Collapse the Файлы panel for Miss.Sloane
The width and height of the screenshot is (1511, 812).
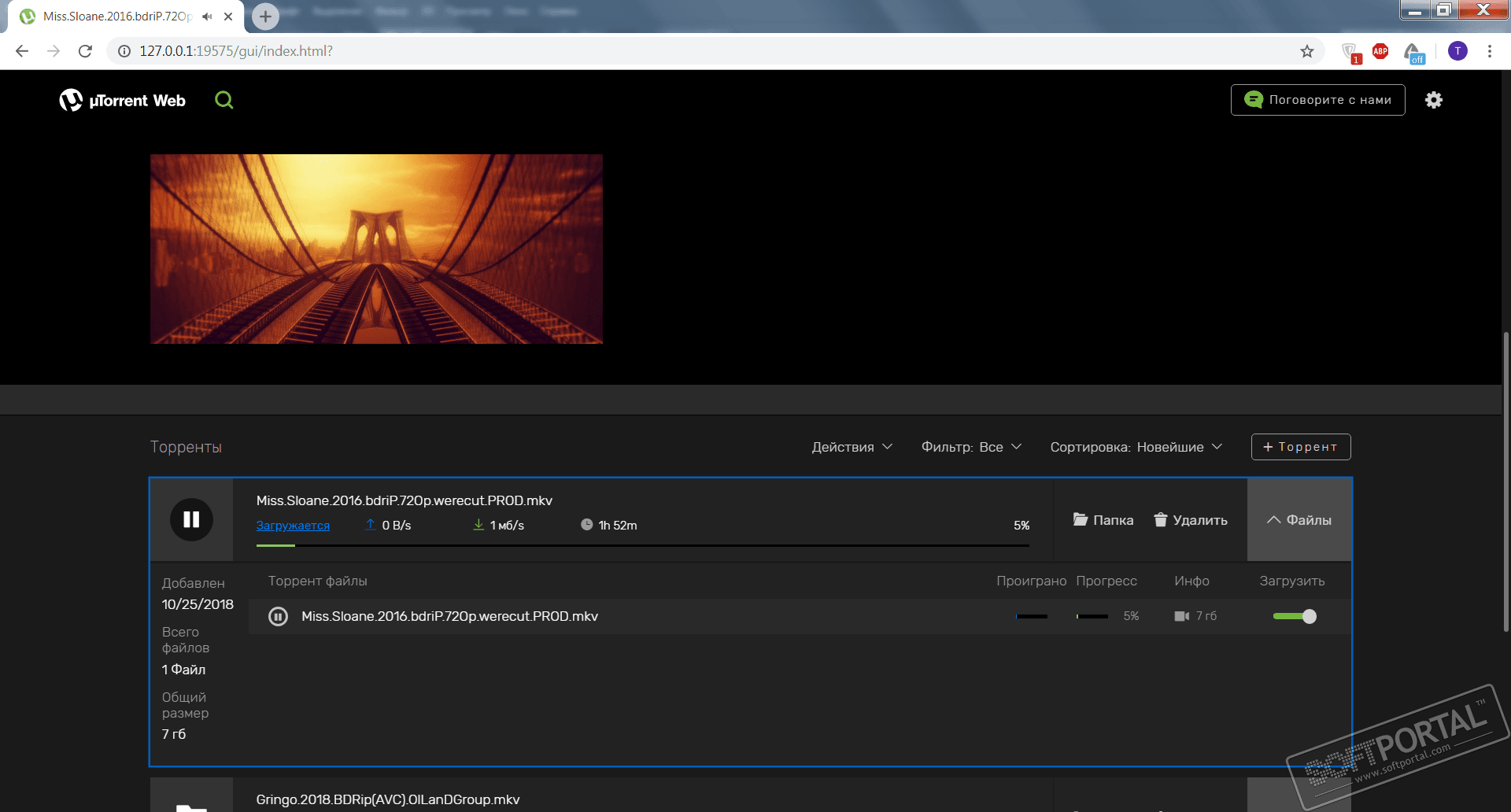pos(1299,520)
